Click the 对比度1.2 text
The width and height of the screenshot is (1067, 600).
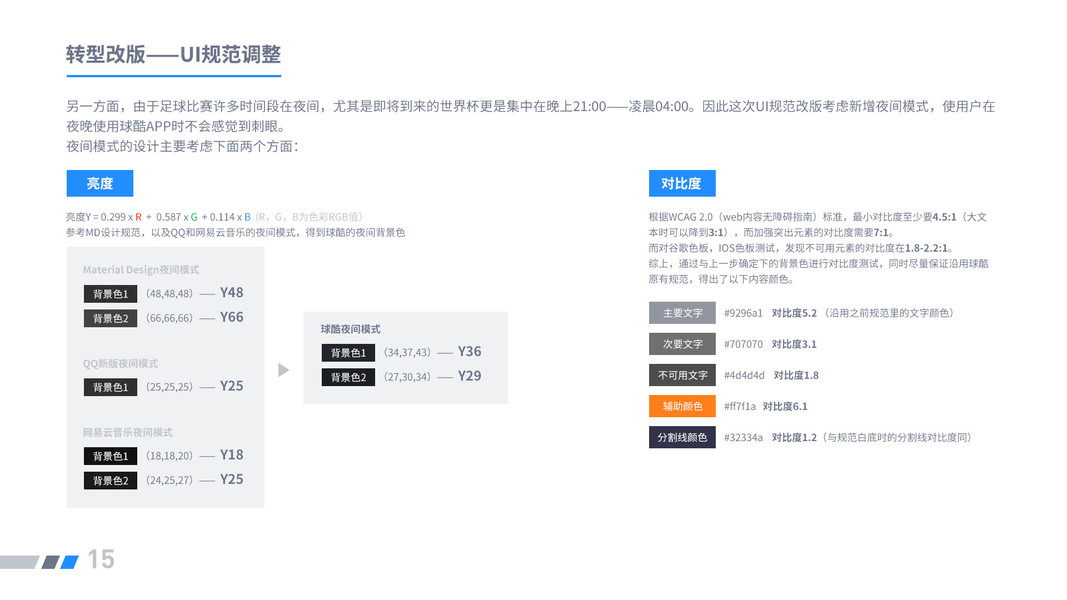tap(794, 437)
